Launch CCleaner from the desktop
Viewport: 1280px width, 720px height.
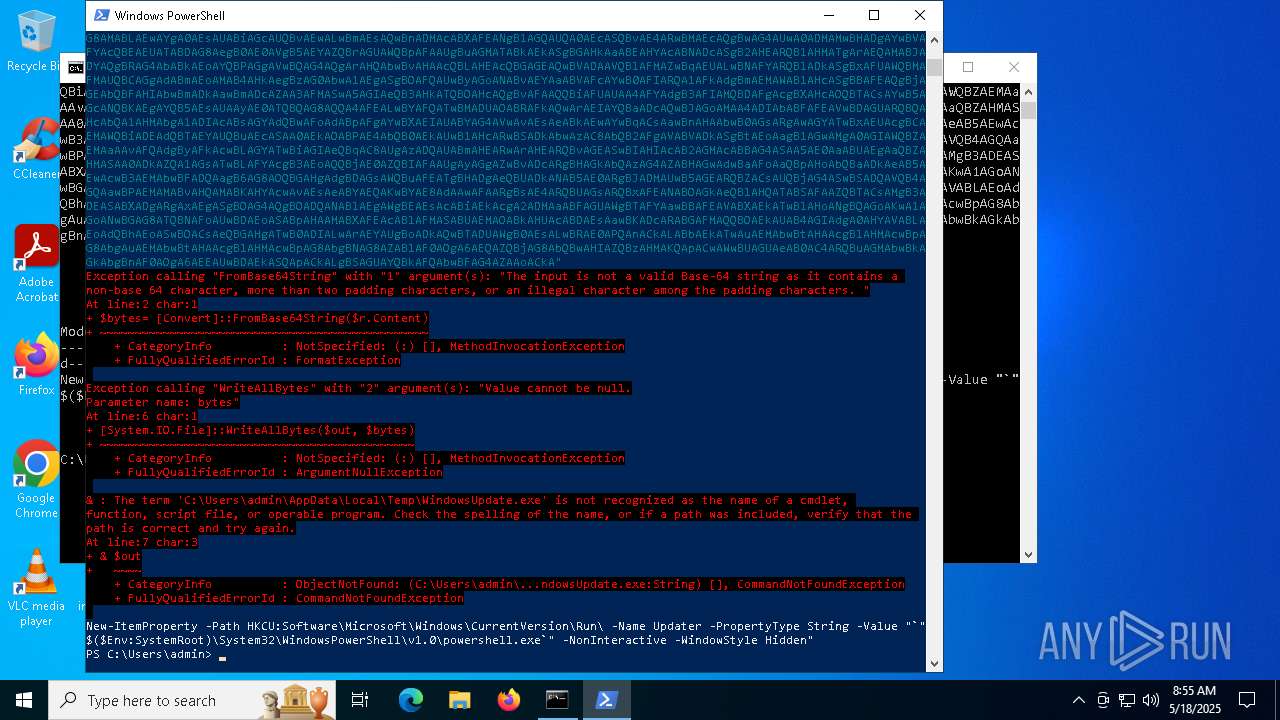click(36, 148)
